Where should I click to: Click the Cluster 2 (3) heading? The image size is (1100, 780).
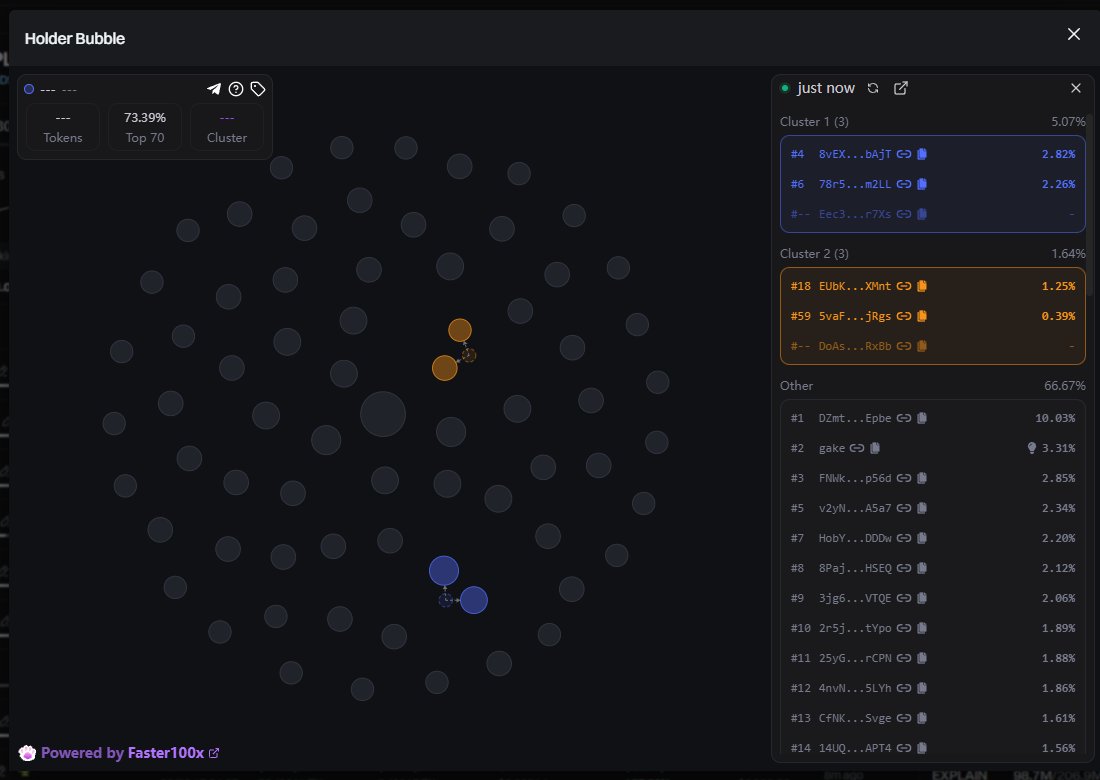tap(814, 254)
